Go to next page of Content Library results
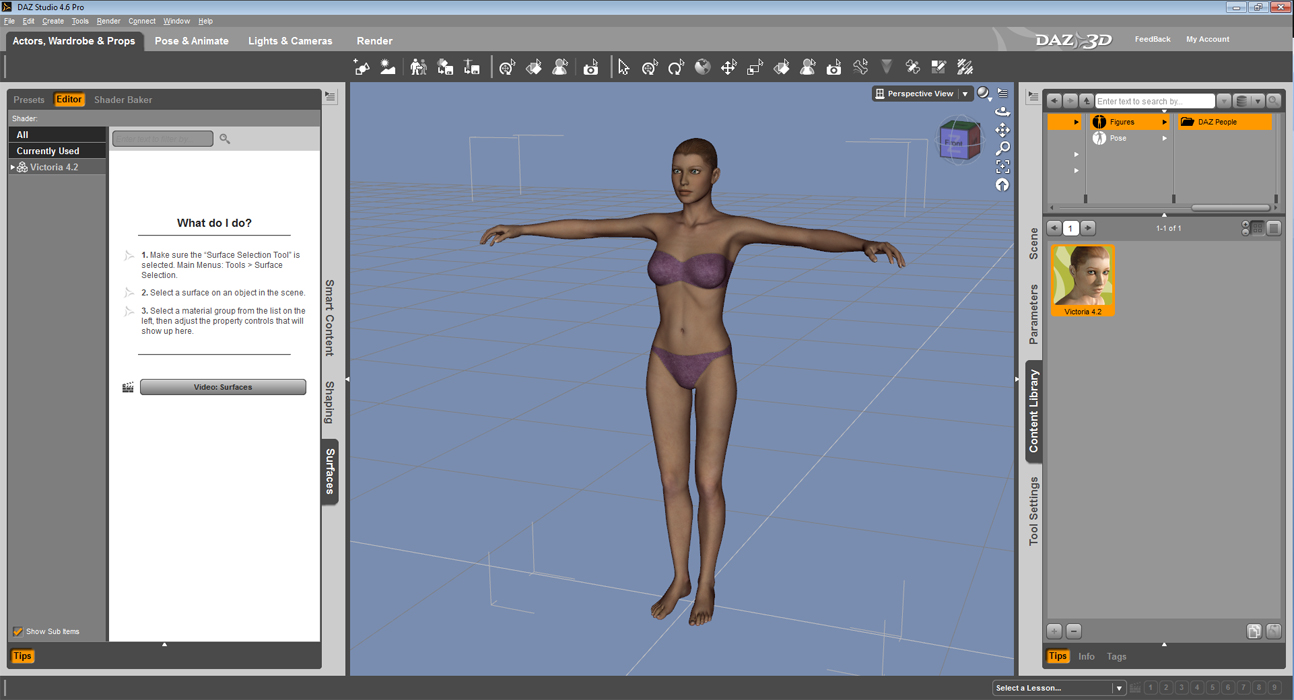 pos(1088,228)
